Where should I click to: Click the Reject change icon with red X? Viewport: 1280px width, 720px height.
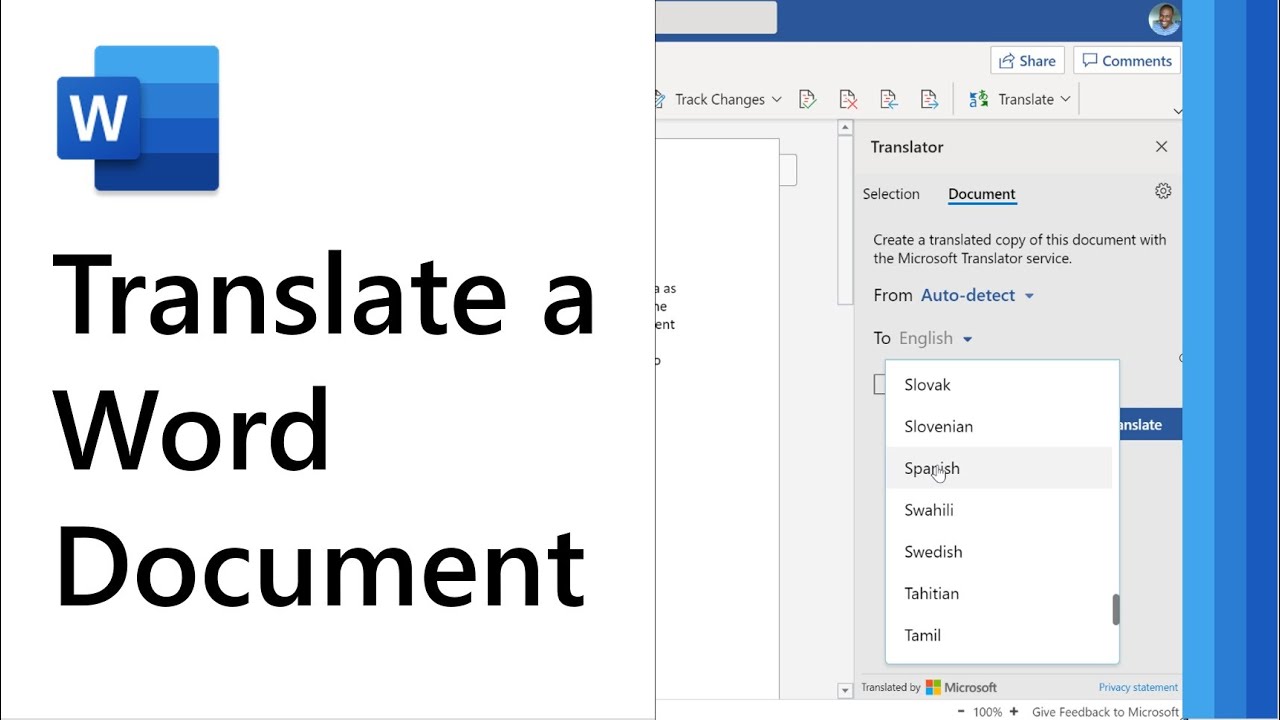[x=848, y=99]
